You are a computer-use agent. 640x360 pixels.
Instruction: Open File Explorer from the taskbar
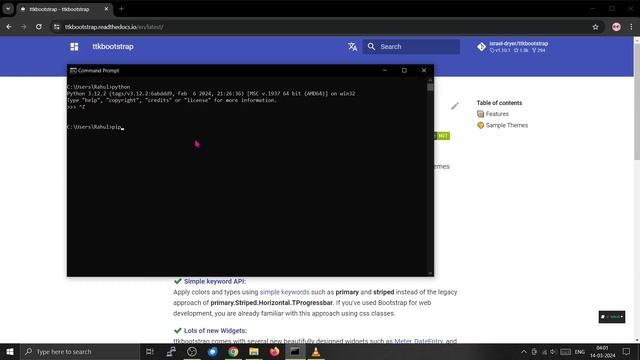coord(254,351)
